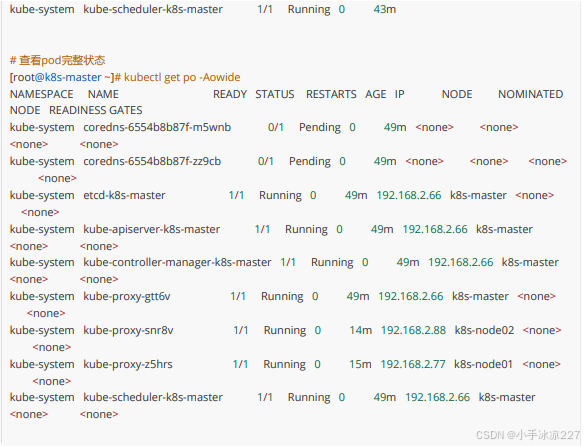Click the kube-controller-manager-k8s-master pod name
584x446 pixels.
point(177,262)
